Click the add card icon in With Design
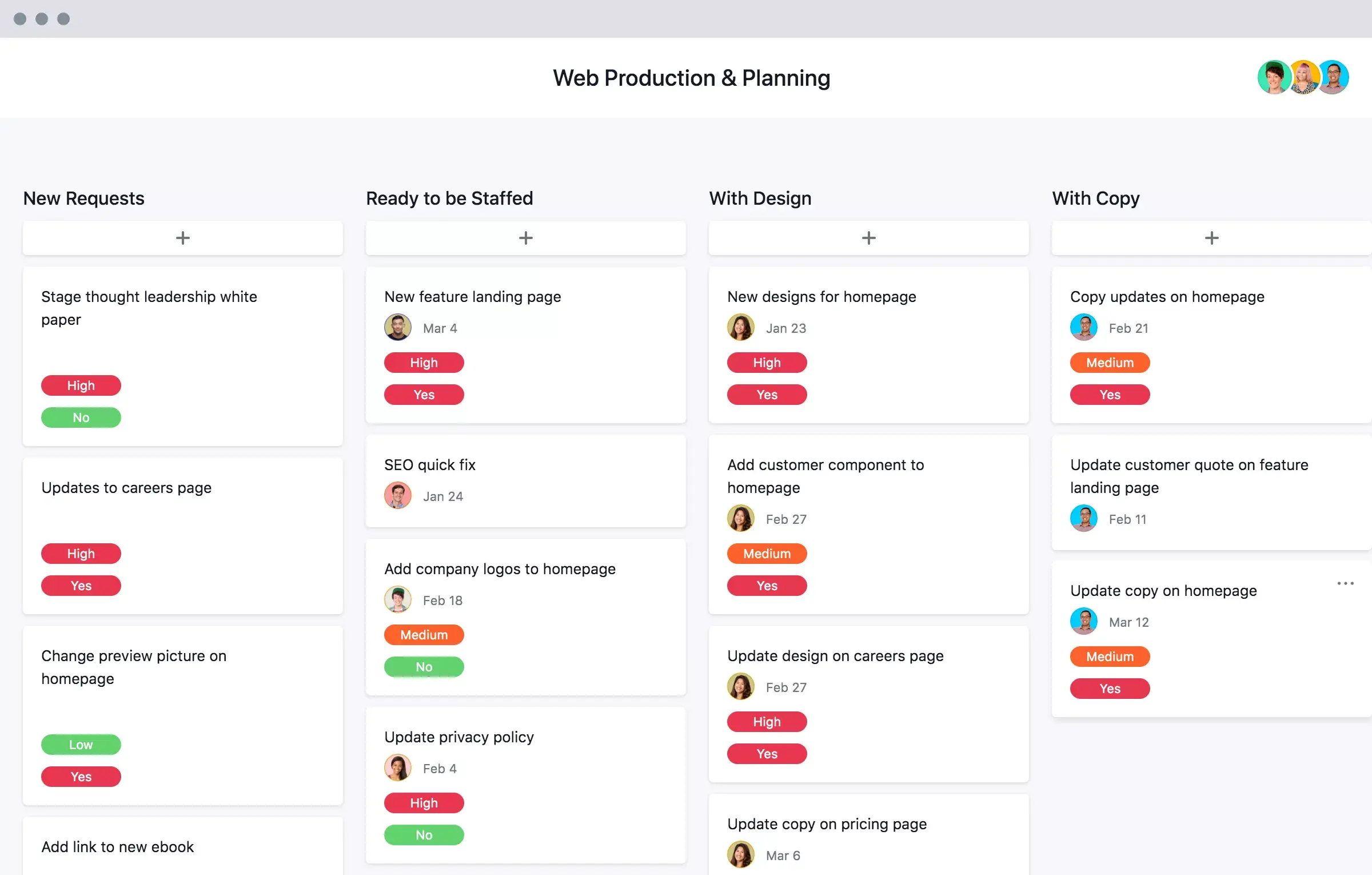The width and height of the screenshot is (1372, 875). (x=869, y=237)
